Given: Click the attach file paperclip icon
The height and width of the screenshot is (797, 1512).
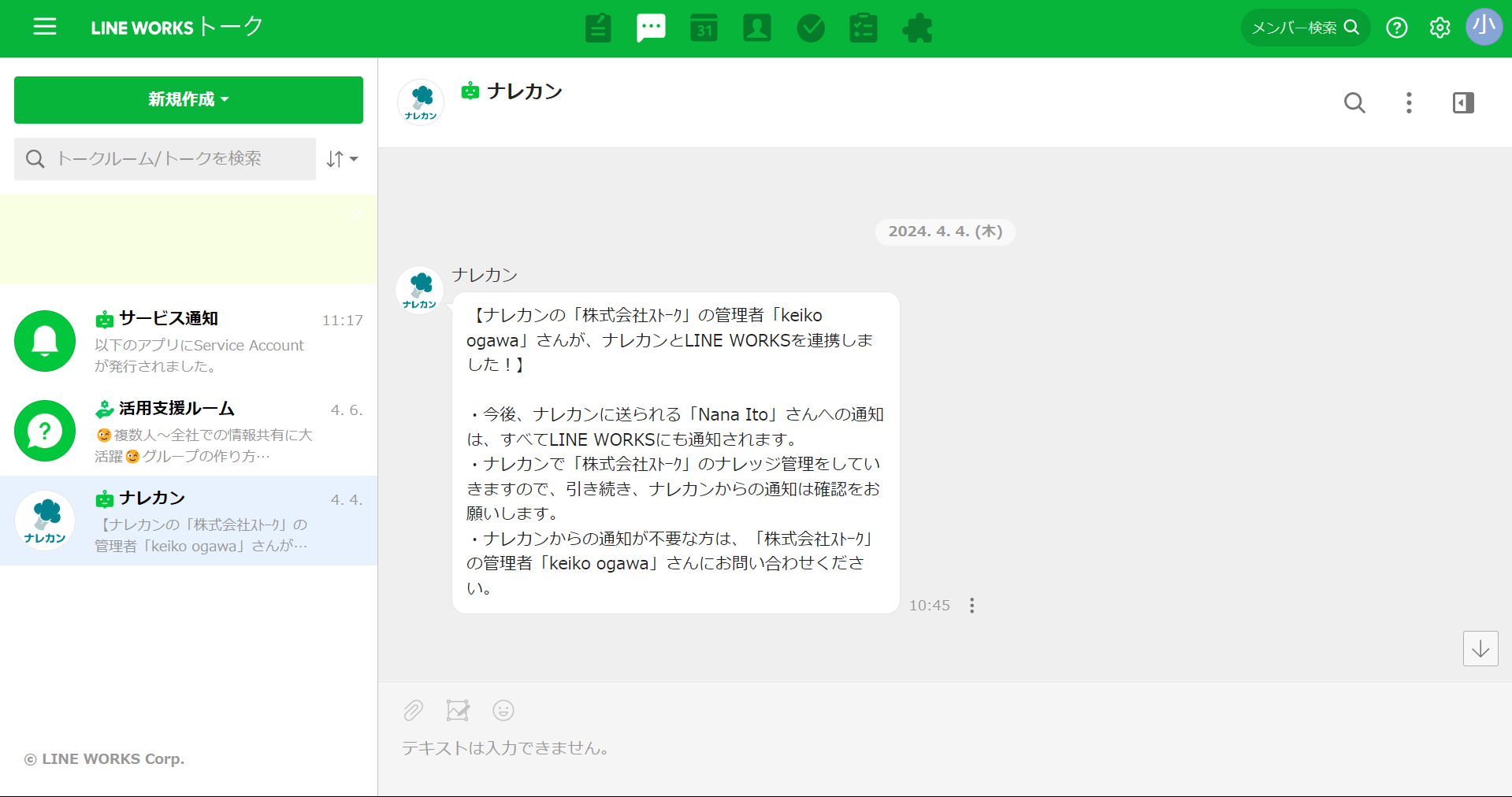Looking at the screenshot, I should coord(413,710).
